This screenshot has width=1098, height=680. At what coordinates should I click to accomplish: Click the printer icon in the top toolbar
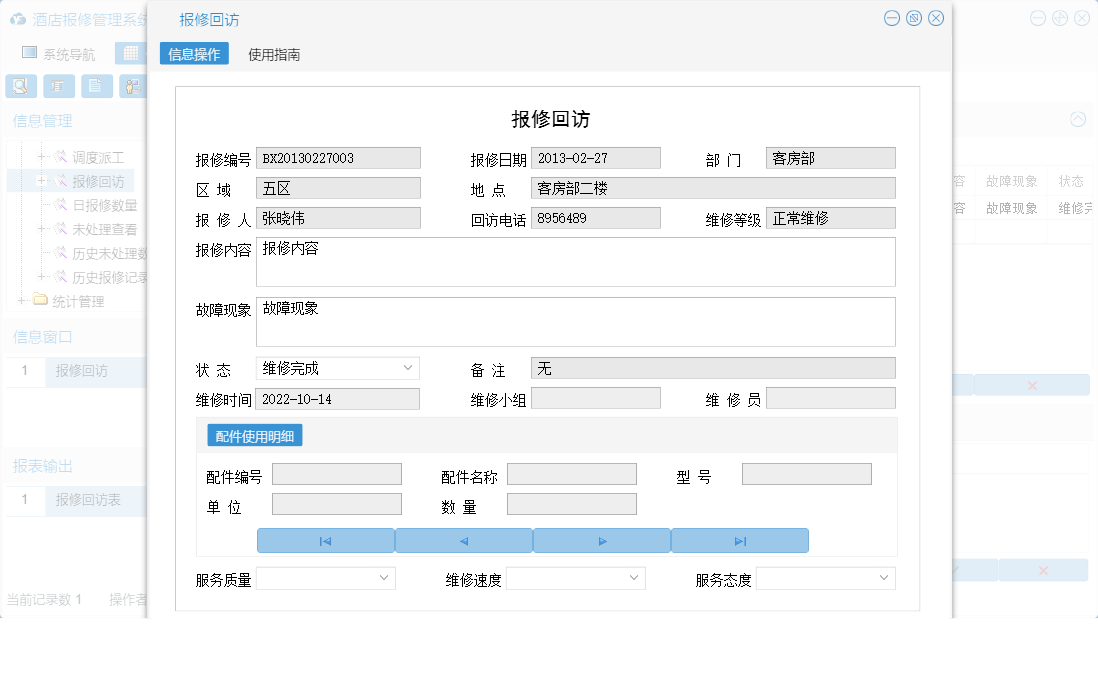click(59, 86)
